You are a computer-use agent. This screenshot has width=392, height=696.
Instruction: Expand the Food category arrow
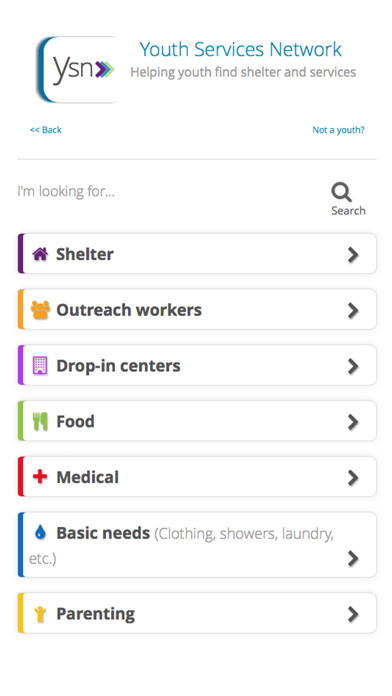tap(353, 422)
